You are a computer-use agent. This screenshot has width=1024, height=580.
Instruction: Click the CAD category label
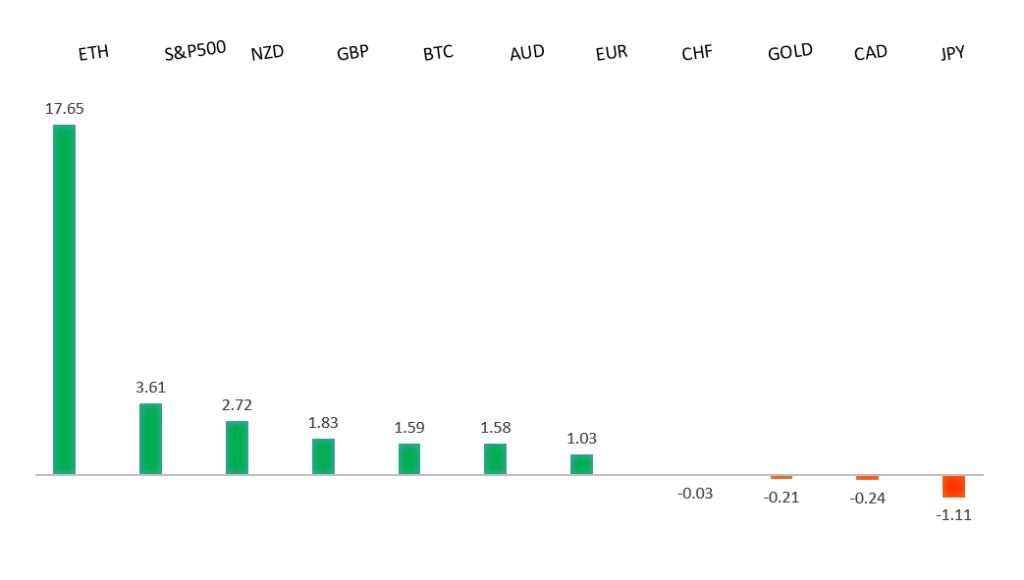coord(870,52)
